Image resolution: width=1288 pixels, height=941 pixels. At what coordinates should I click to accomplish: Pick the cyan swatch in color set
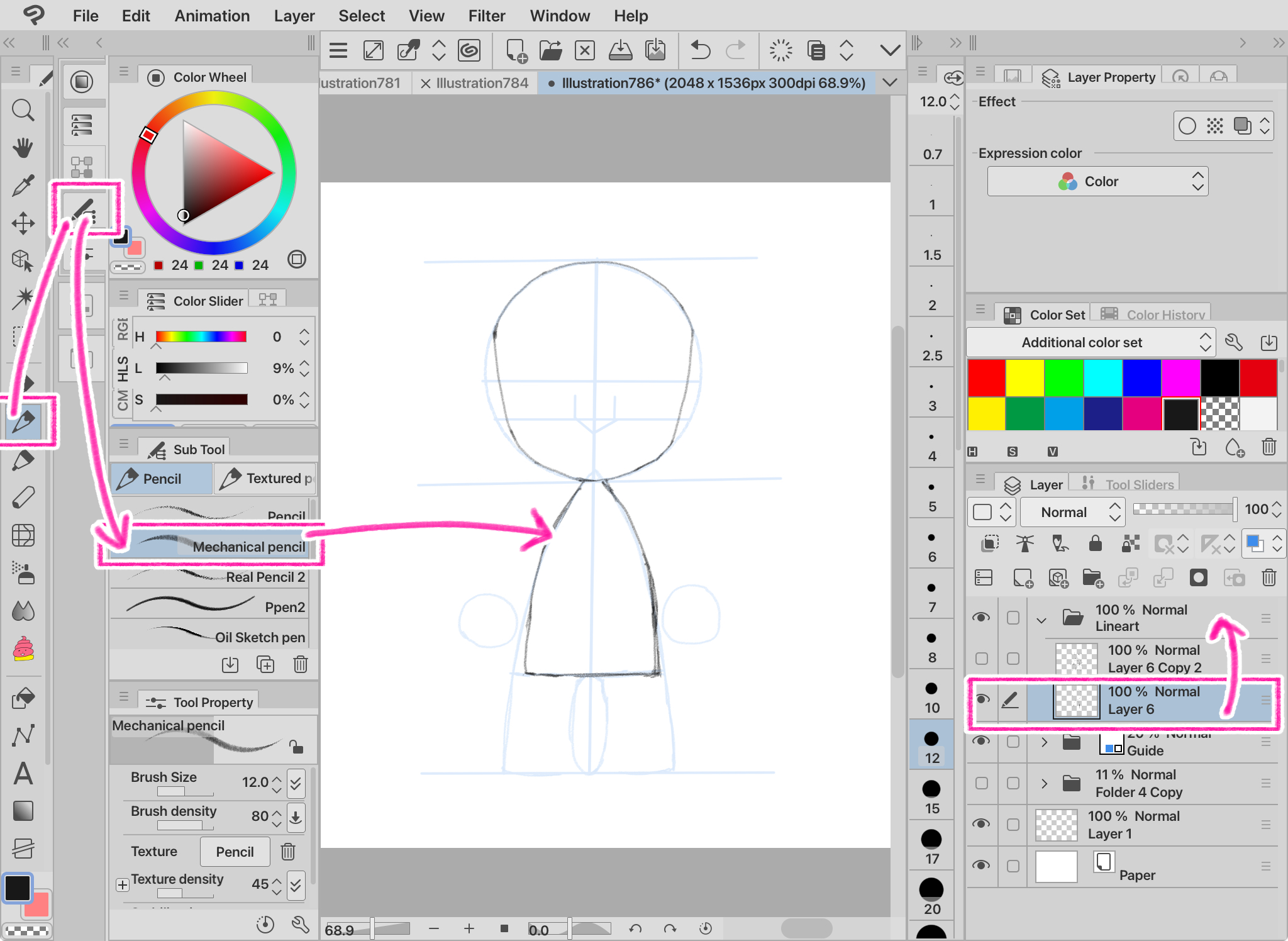point(1102,377)
